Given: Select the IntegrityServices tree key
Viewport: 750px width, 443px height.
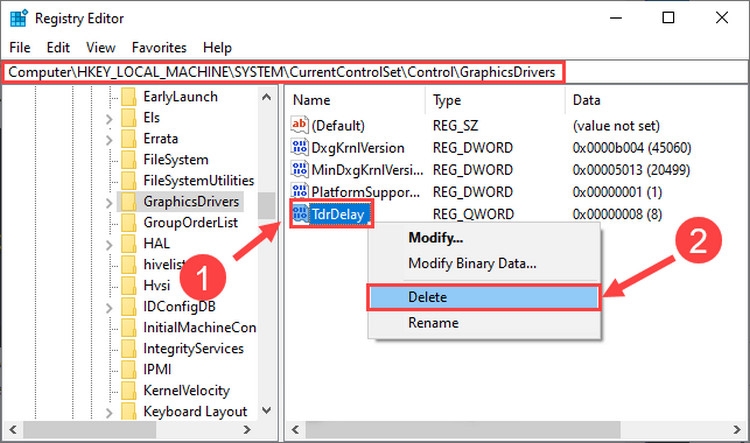Looking at the screenshot, I should click(193, 349).
